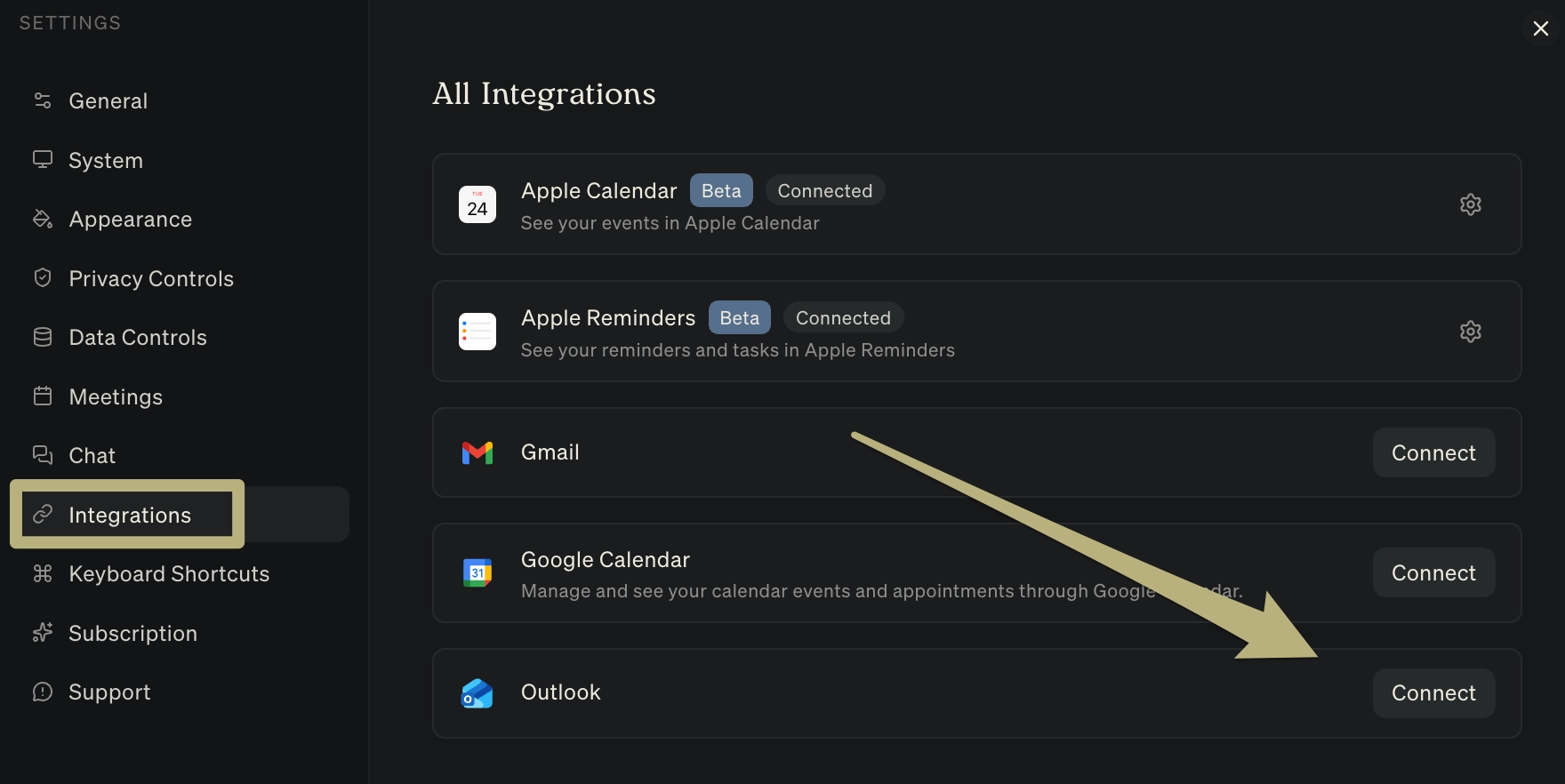
Task: Connect the Outlook integration
Action: coord(1433,693)
